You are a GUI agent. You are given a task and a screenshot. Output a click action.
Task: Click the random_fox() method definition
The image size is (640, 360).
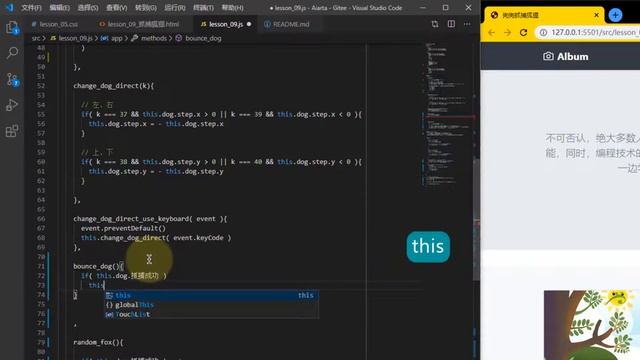pos(98,342)
